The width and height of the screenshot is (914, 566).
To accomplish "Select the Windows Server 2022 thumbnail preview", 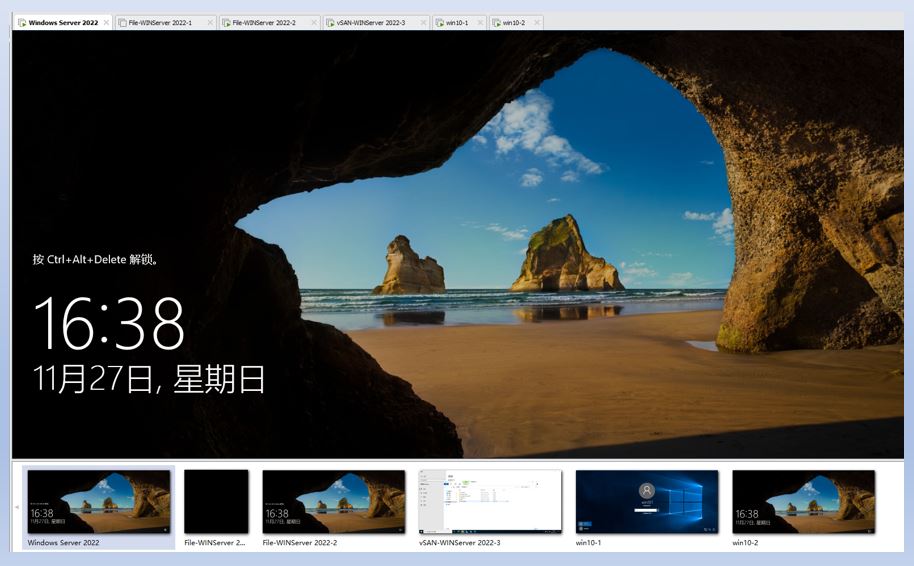I will click(x=99, y=501).
